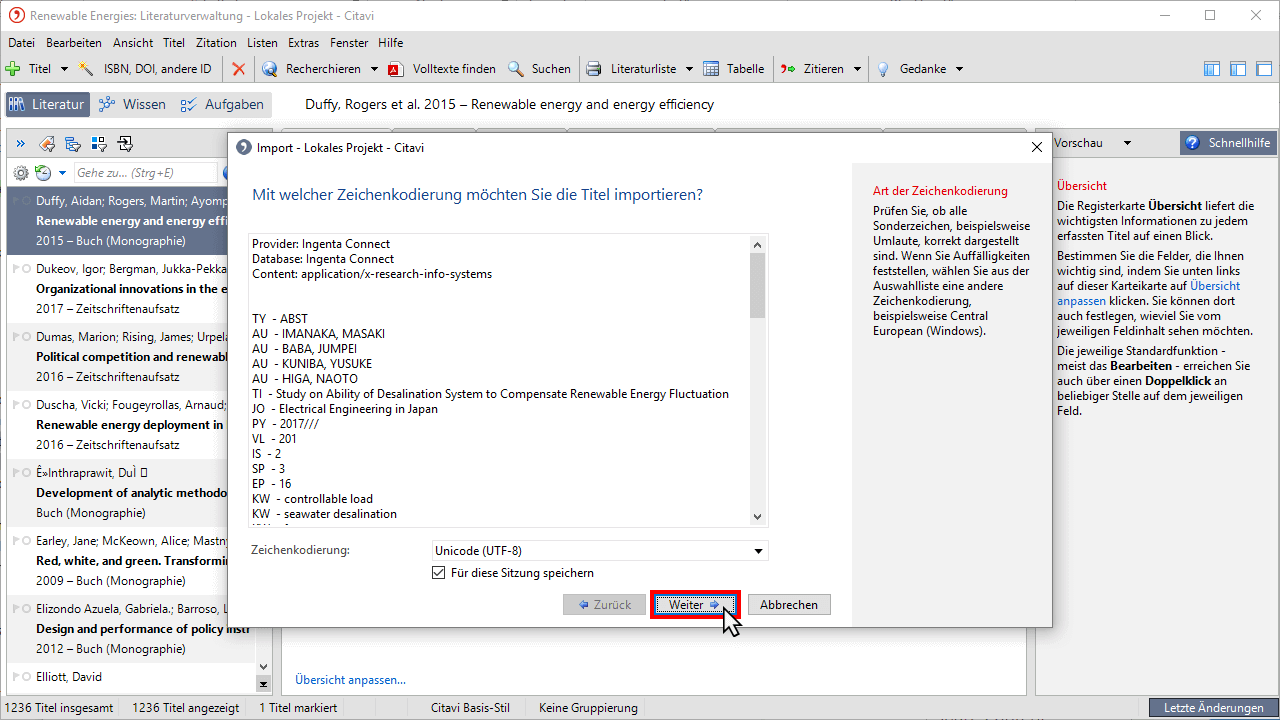Image resolution: width=1280 pixels, height=720 pixels.
Task: Open the Tabelle table view
Action: tap(734, 69)
